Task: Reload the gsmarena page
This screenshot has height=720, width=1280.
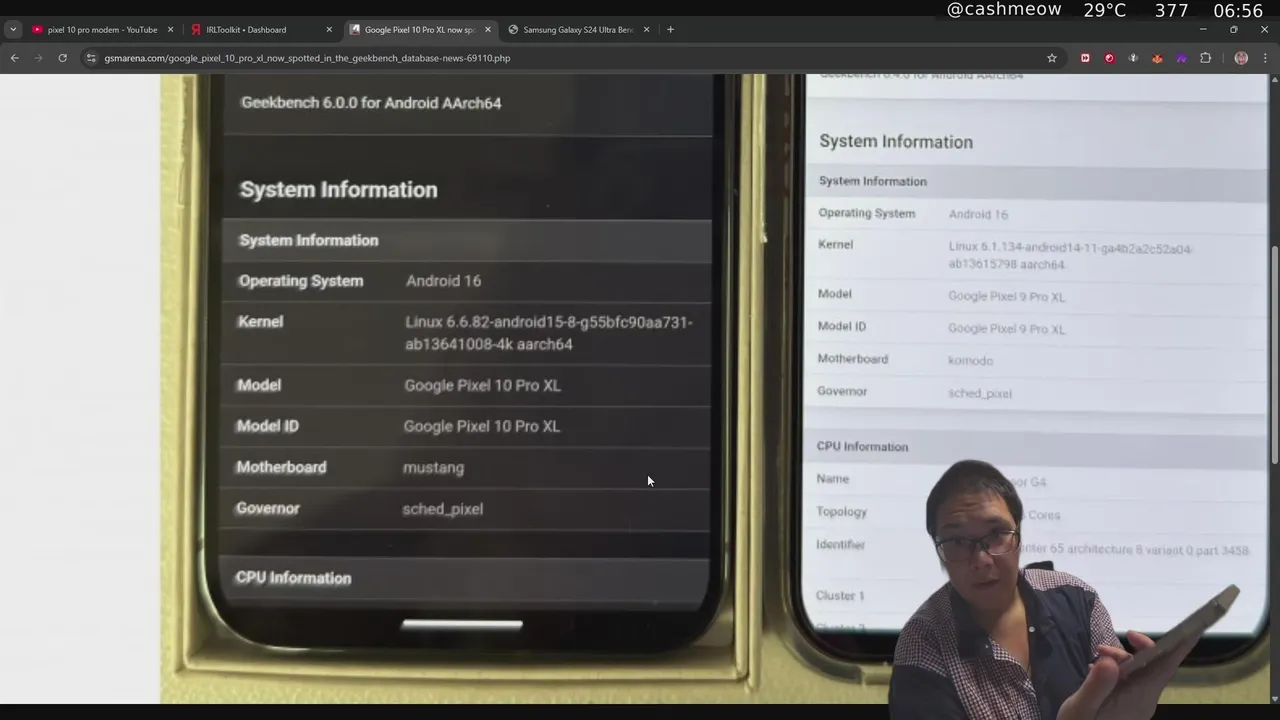Action: pyautogui.click(x=62, y=58)
